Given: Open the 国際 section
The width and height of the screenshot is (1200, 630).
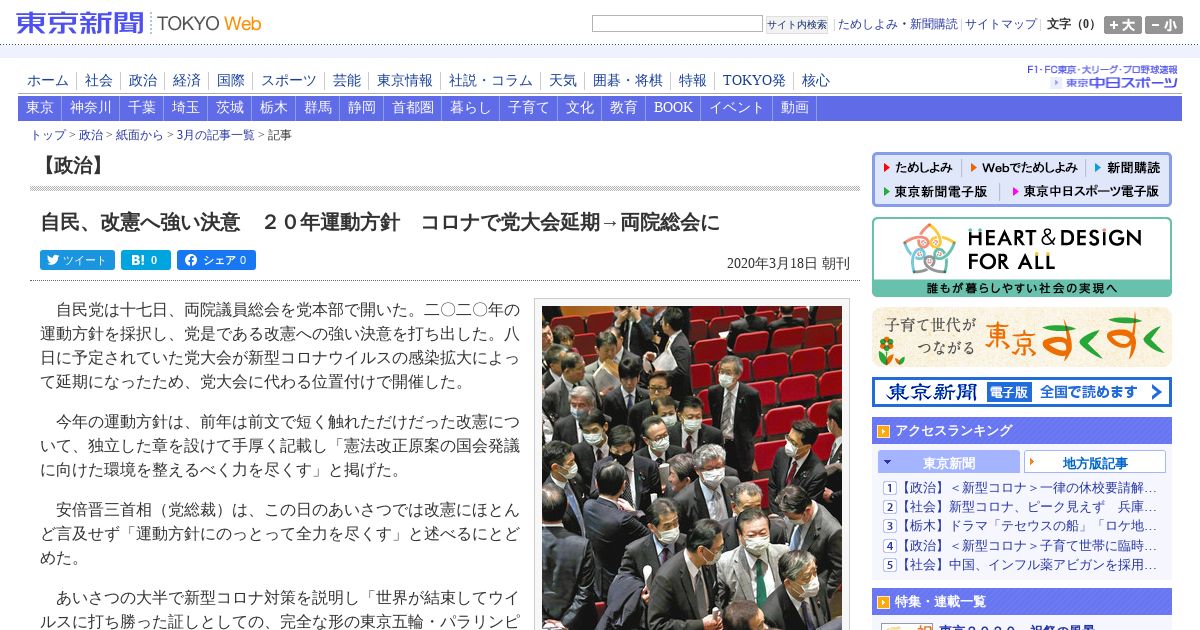Looking at the screenshot, I should (231, 81).
